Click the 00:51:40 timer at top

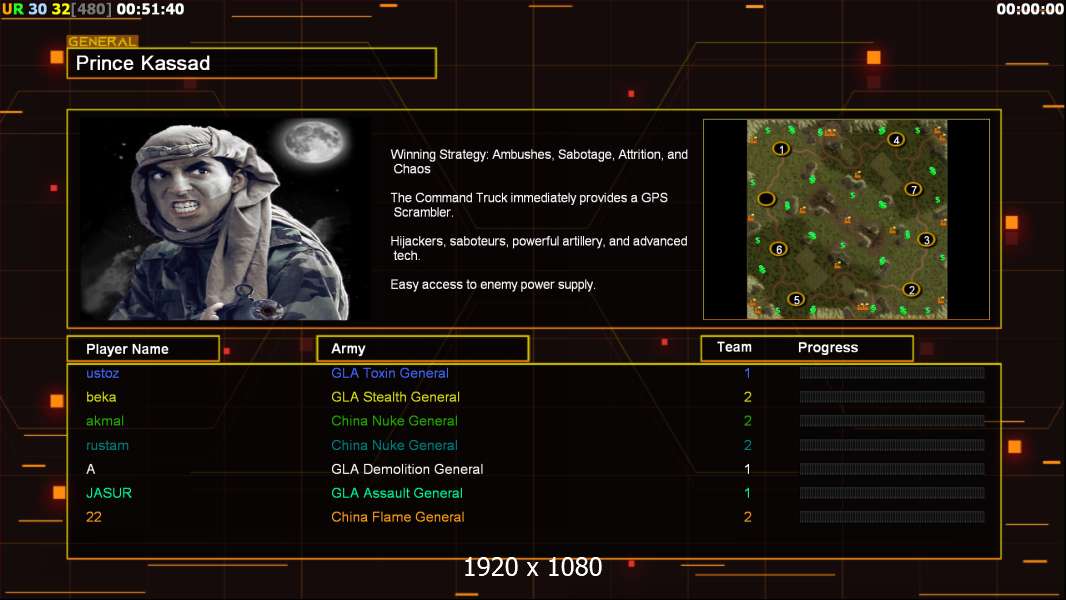(x=150, y=9)
